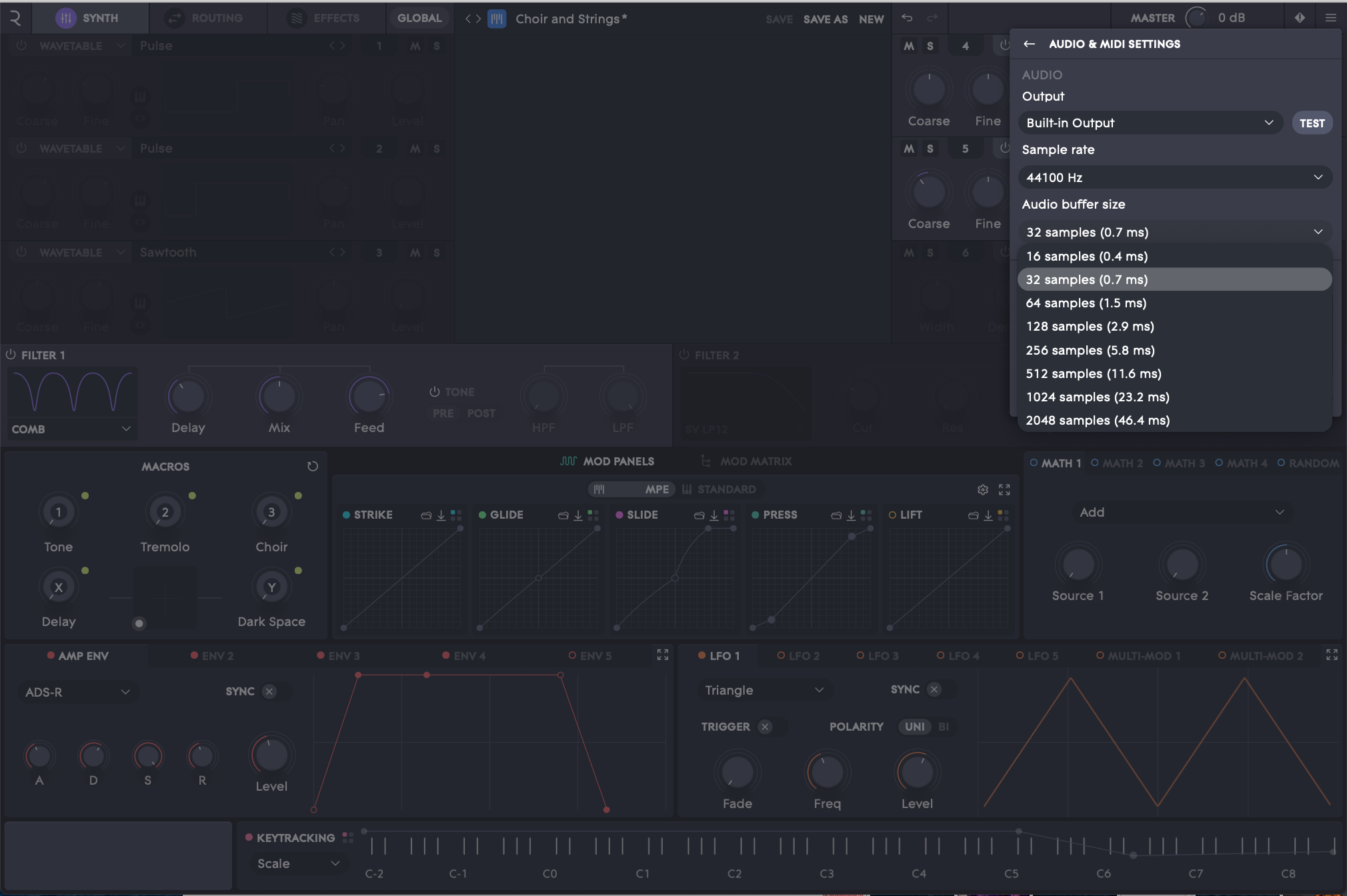
Task: Toggle AMP ENV SYNC switch
Action: (x=269, y=691)
